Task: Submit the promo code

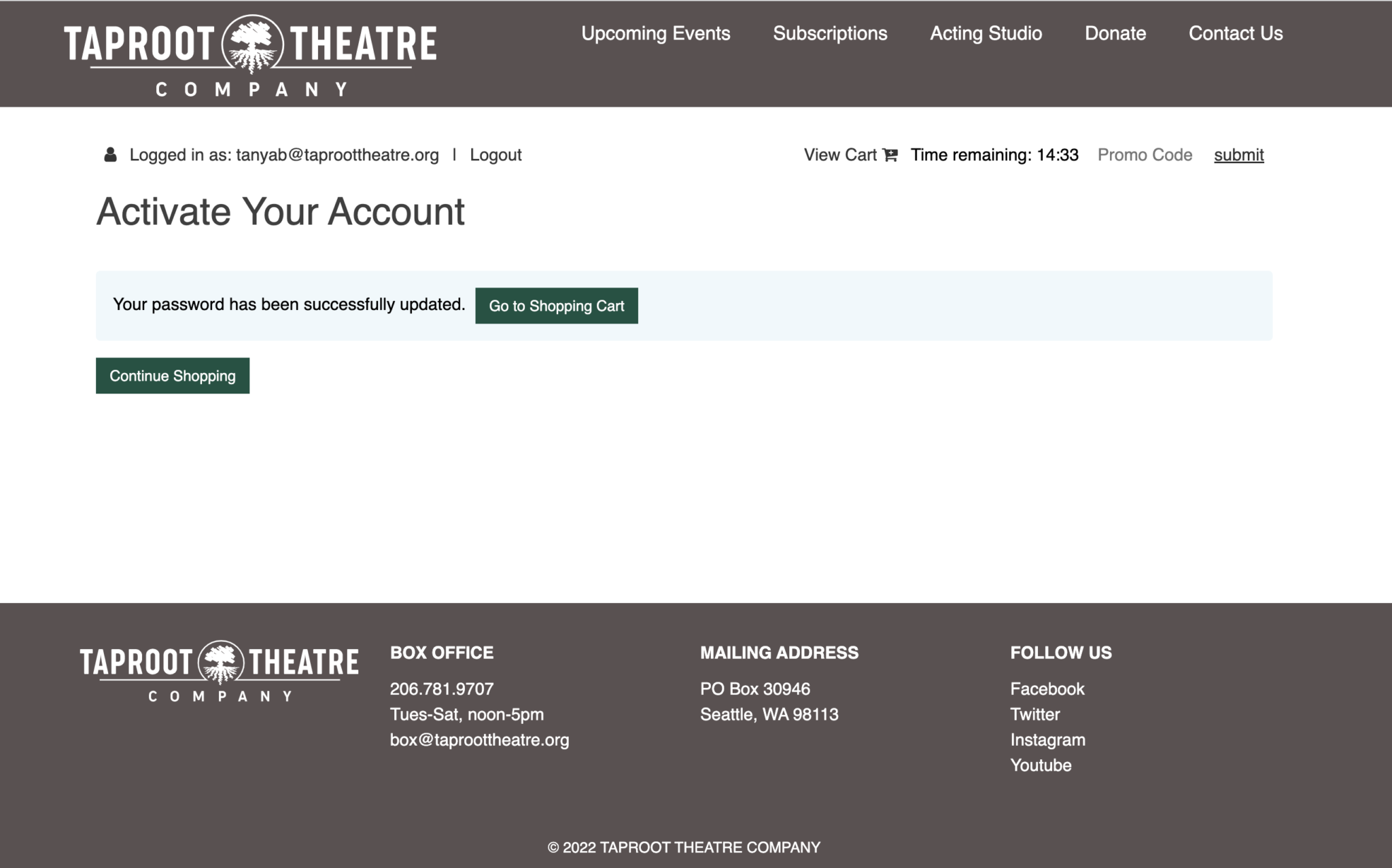Action: (1238, 155)
